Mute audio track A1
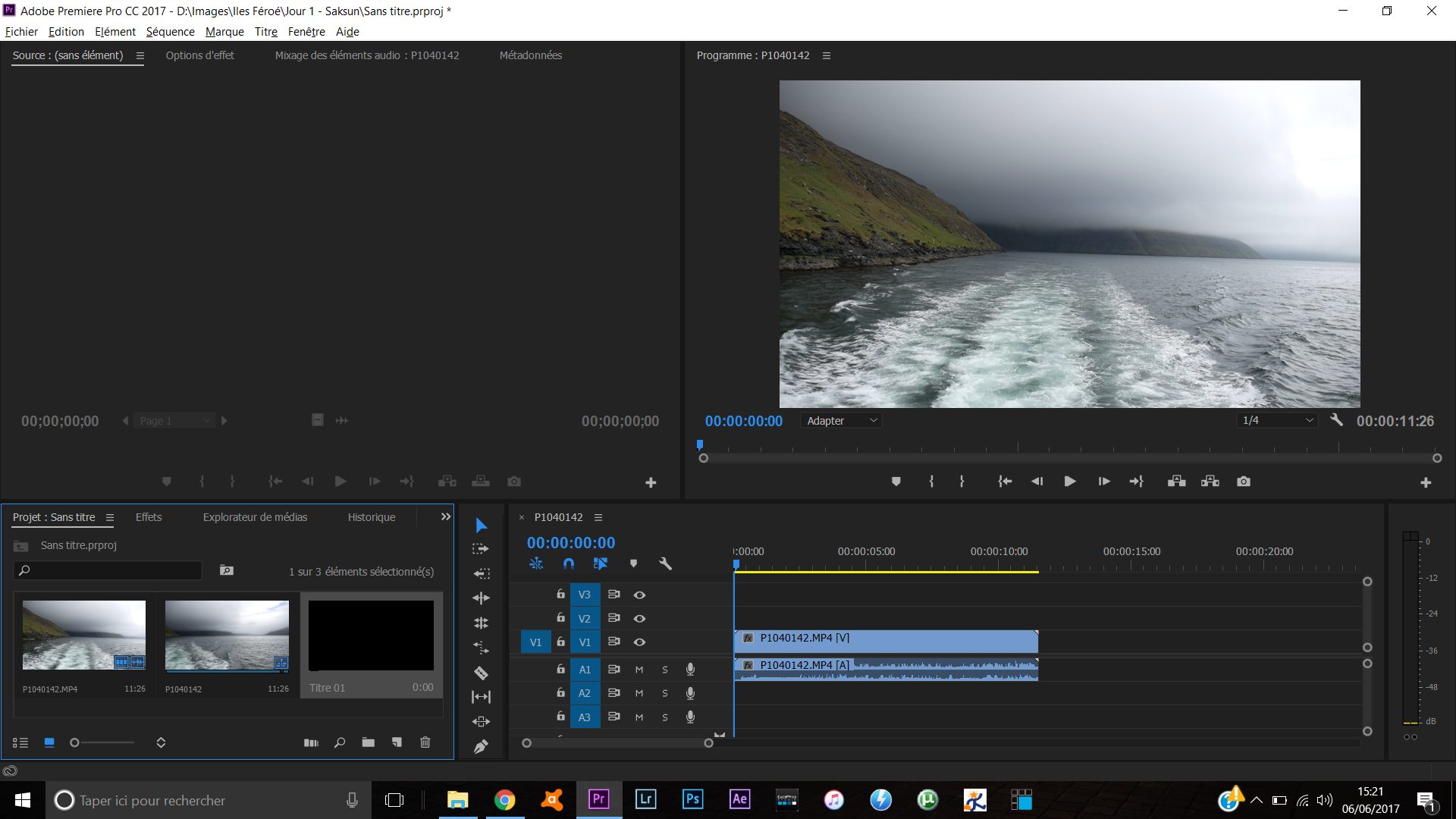Viewport: 1456px width, 819px height. (639, 670)
